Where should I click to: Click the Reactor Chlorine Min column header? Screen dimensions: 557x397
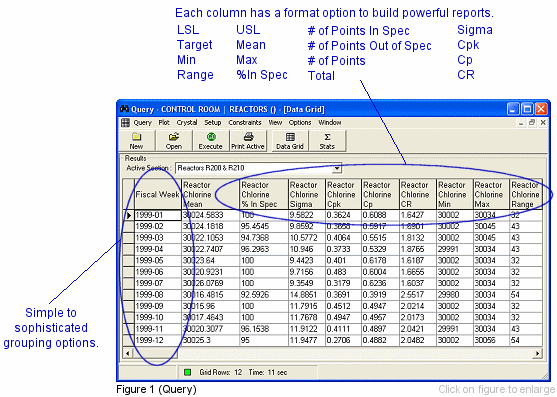[455, 194]
